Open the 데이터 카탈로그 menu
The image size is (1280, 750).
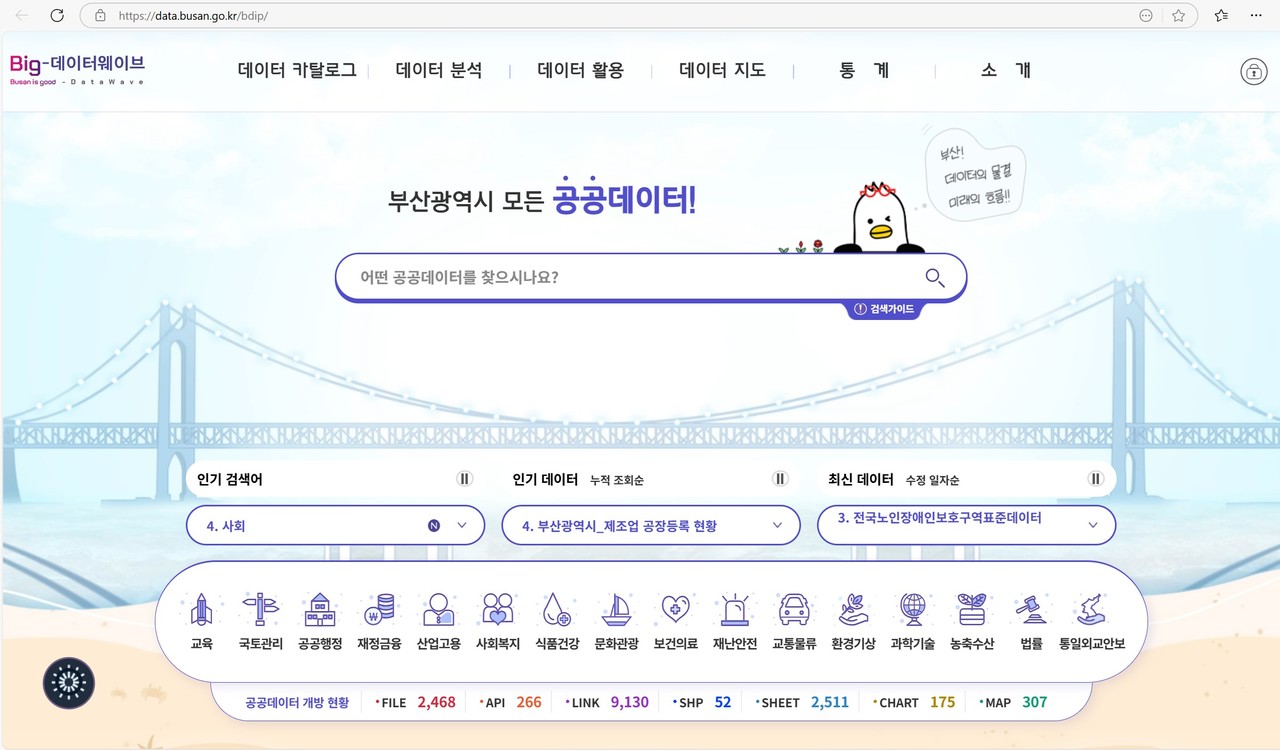click(x=296, y=70)
